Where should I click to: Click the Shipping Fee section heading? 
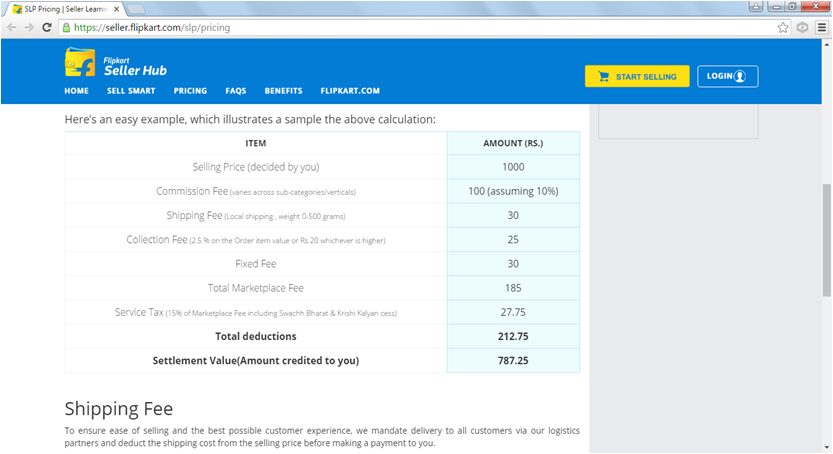pyautogui.click(x=118, y=409)
